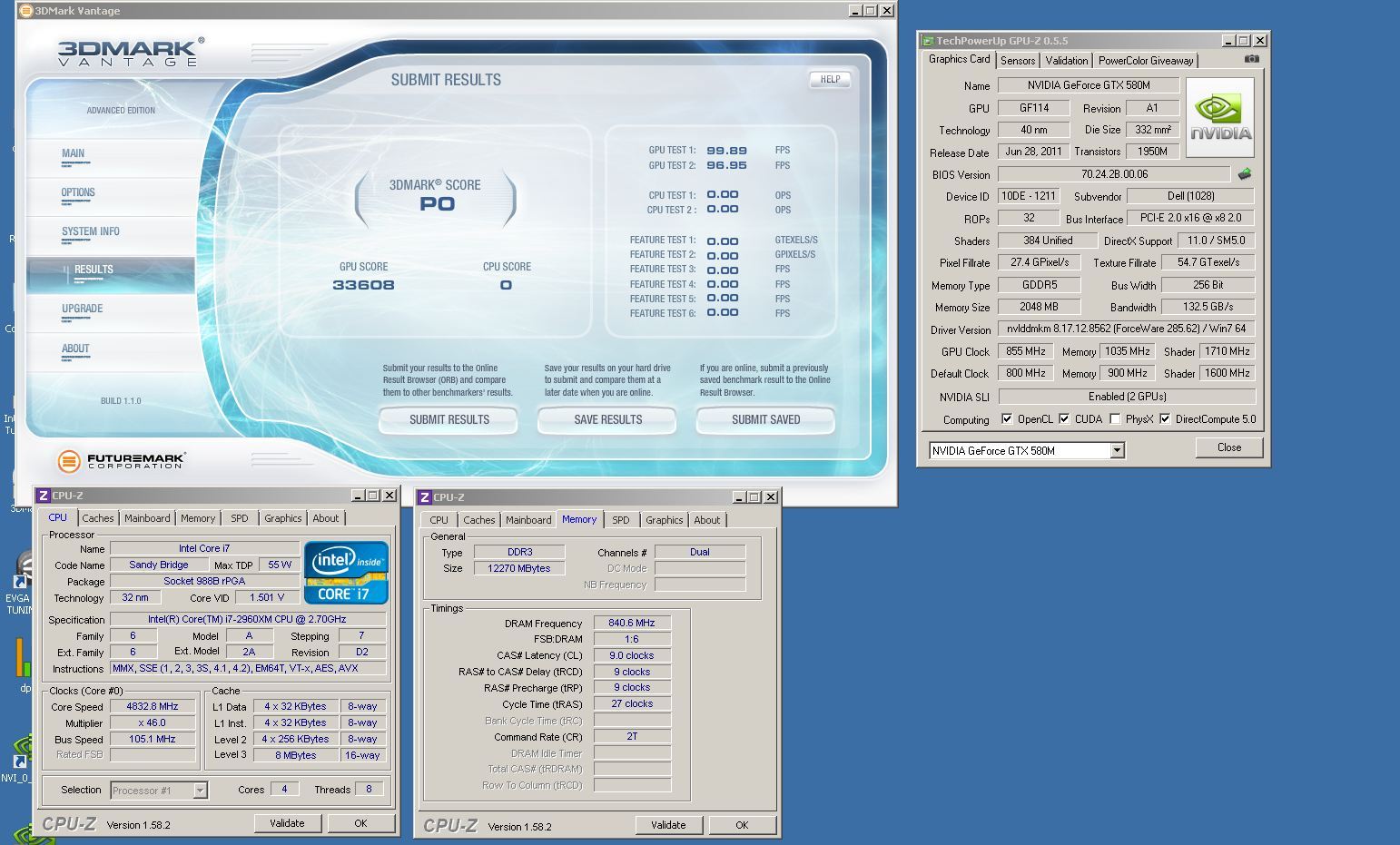Click the Multiplier value x 46.0
Viewport: 1400px width, 845px height.
point(153,722)
